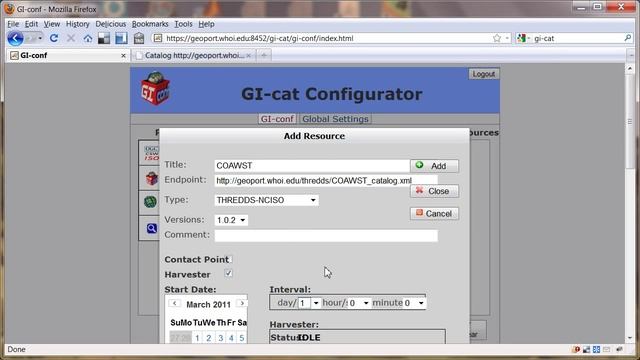Click the Delicious status bar icon

587,349
